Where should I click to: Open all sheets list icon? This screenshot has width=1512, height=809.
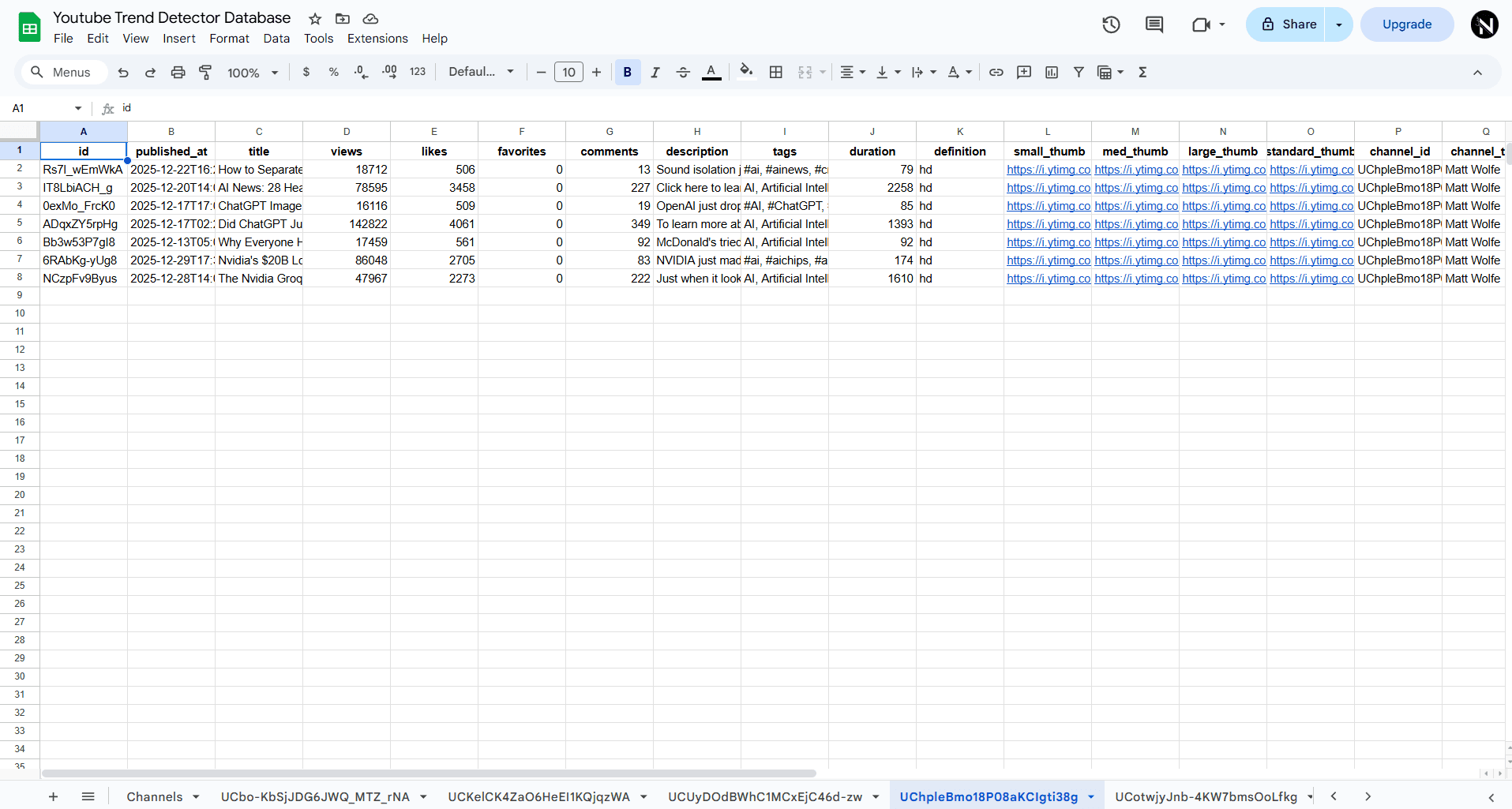click(88, 797)
